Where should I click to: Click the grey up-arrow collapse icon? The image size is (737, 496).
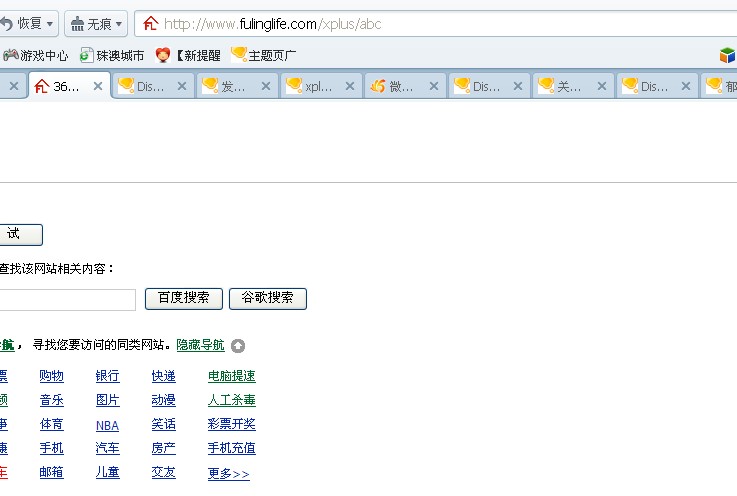pos(238,346)
